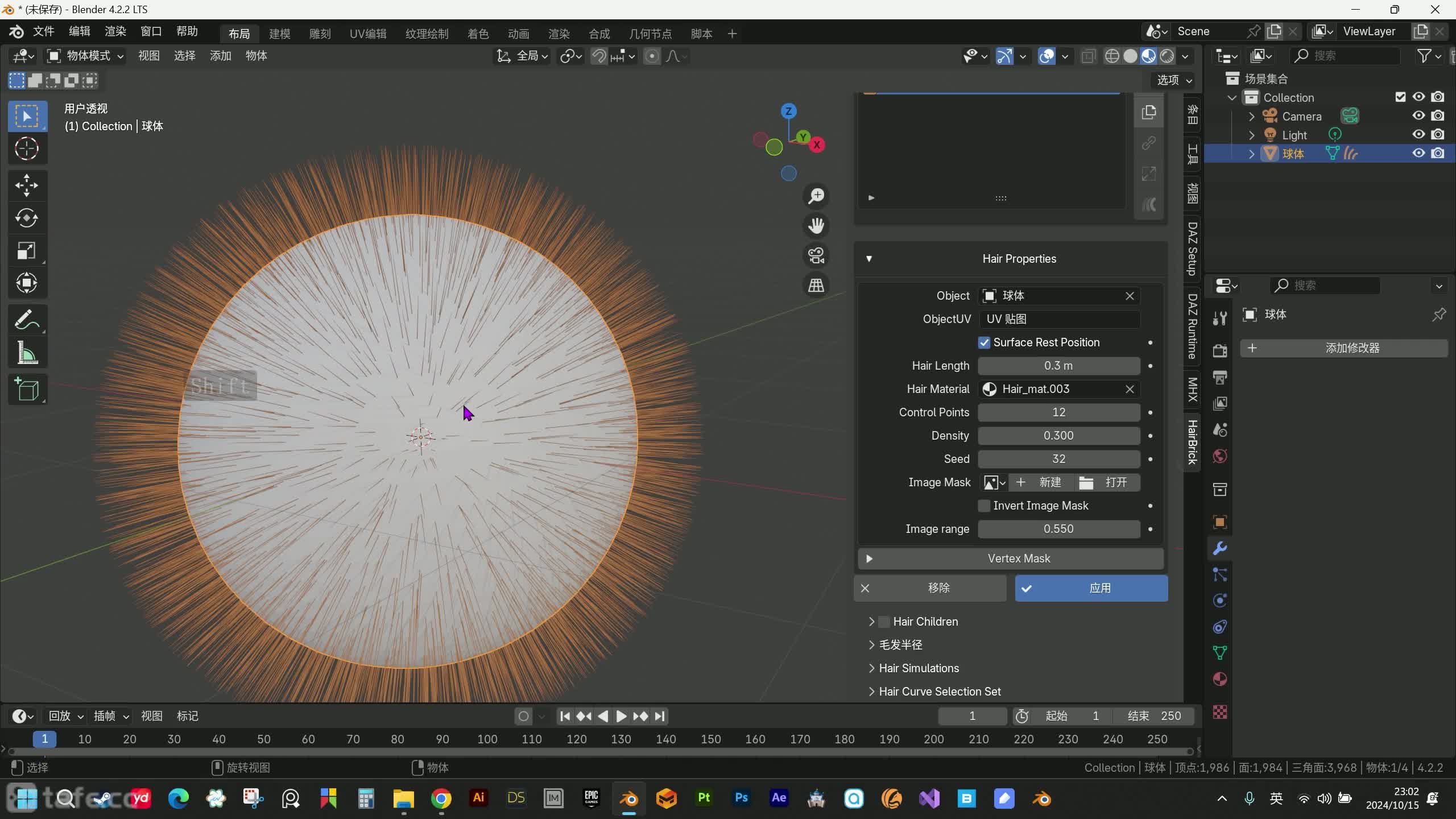Disable rendering of the Camera object
Image resolution: width=1456 pixels, height=819 pixels.
[x=1438, y=115]
